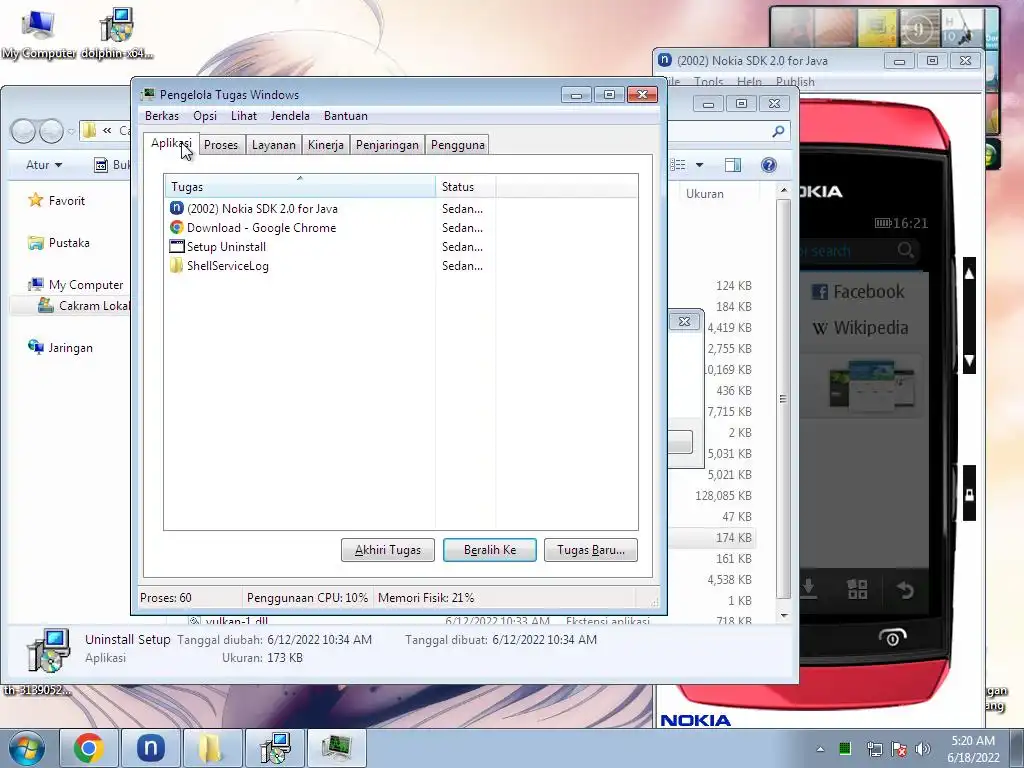Click the Beralih Ke button

[490, 550]
